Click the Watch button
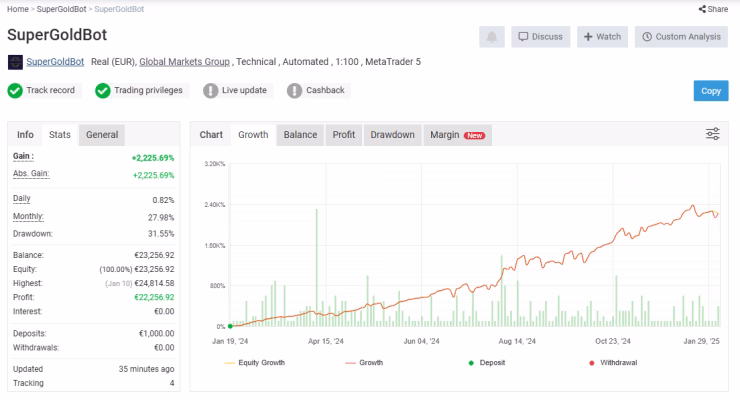Viewport: 740px width, 400px height. pos(602,37)
